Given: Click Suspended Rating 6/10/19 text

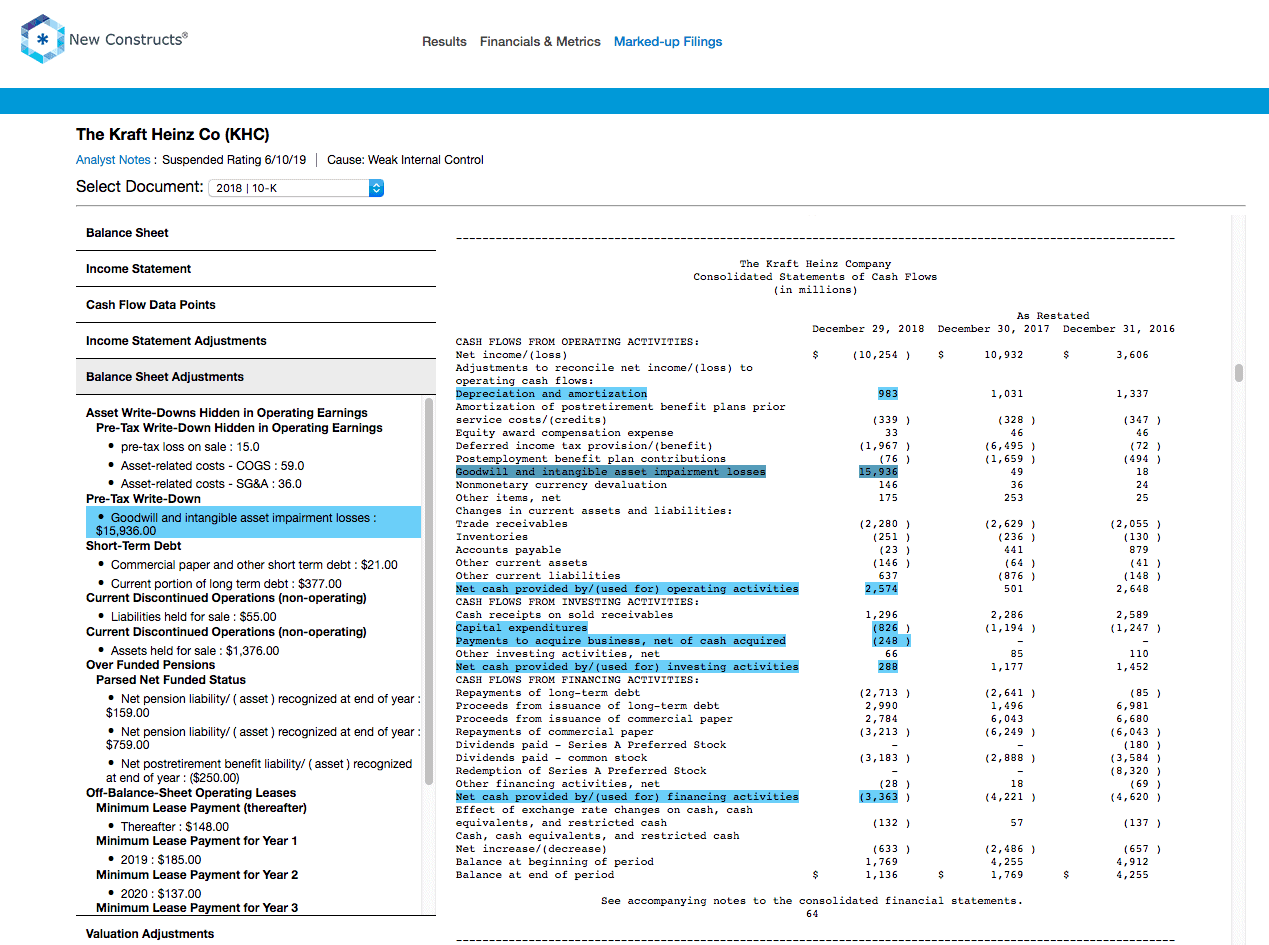Looking at the screenshot, I should (x=234, y=160).
